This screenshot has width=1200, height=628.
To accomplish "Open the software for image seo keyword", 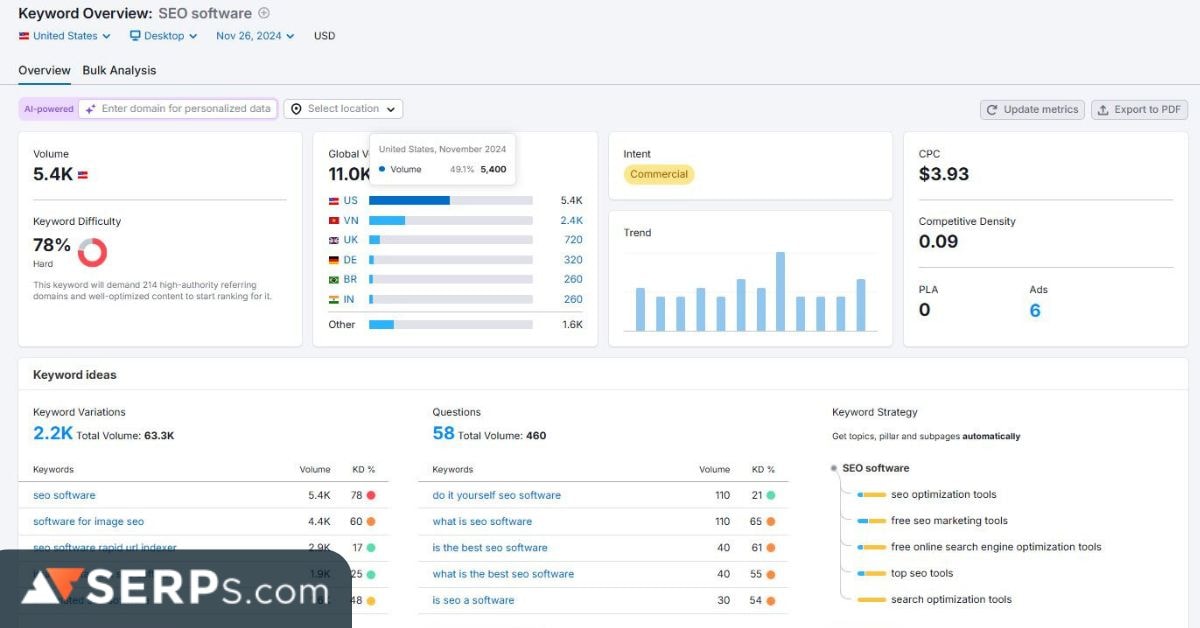I will tap(88, 521).
